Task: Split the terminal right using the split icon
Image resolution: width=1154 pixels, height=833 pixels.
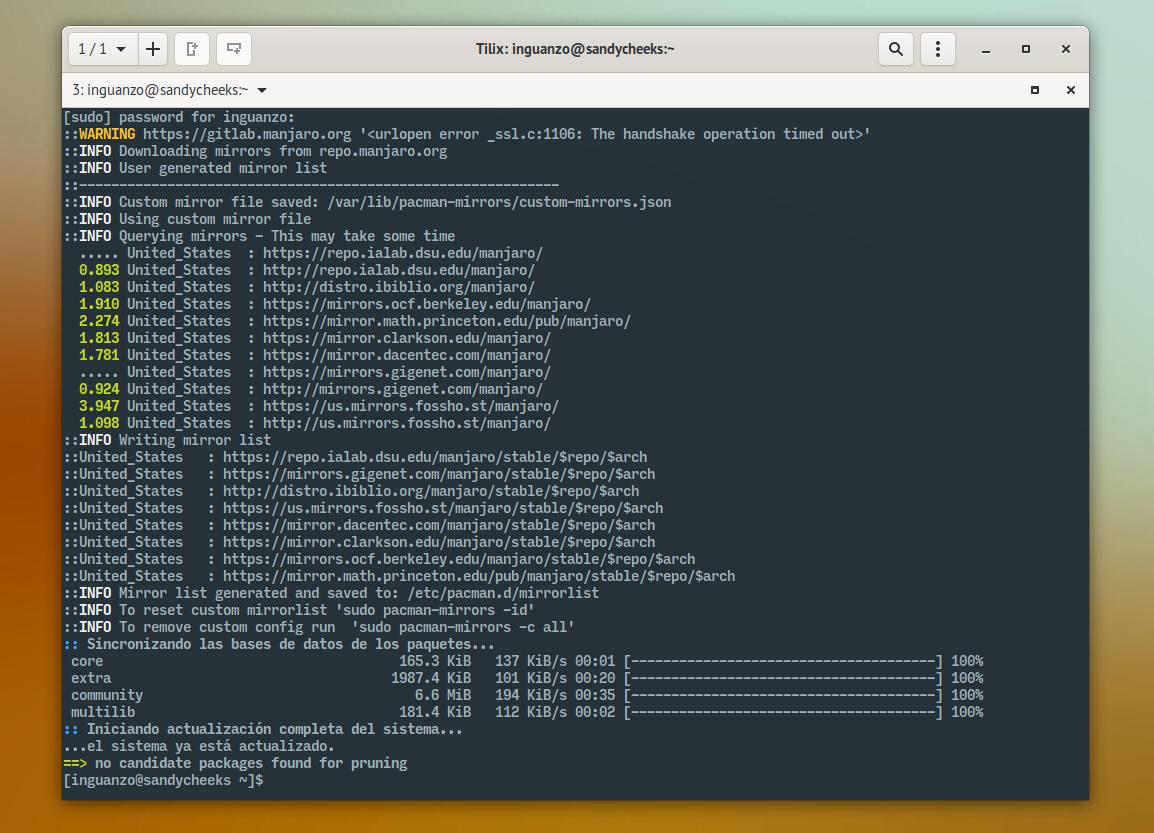Action: click(x=191, y=48)
